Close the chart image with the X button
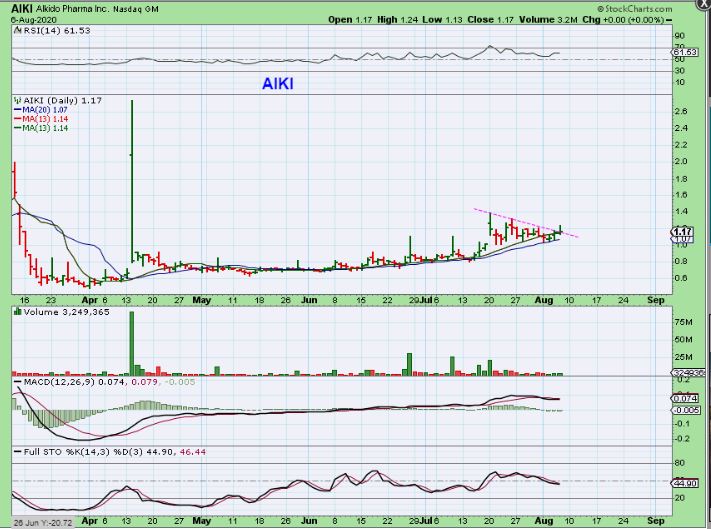This screenshot has height=529, width=711. coord(705,4)
